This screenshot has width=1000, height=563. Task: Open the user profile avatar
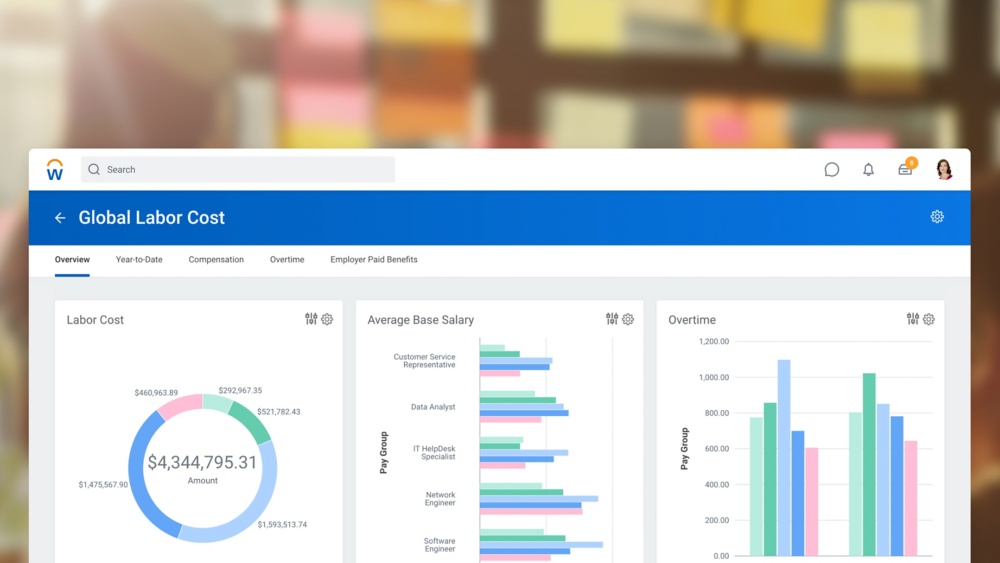click(944, 169)
